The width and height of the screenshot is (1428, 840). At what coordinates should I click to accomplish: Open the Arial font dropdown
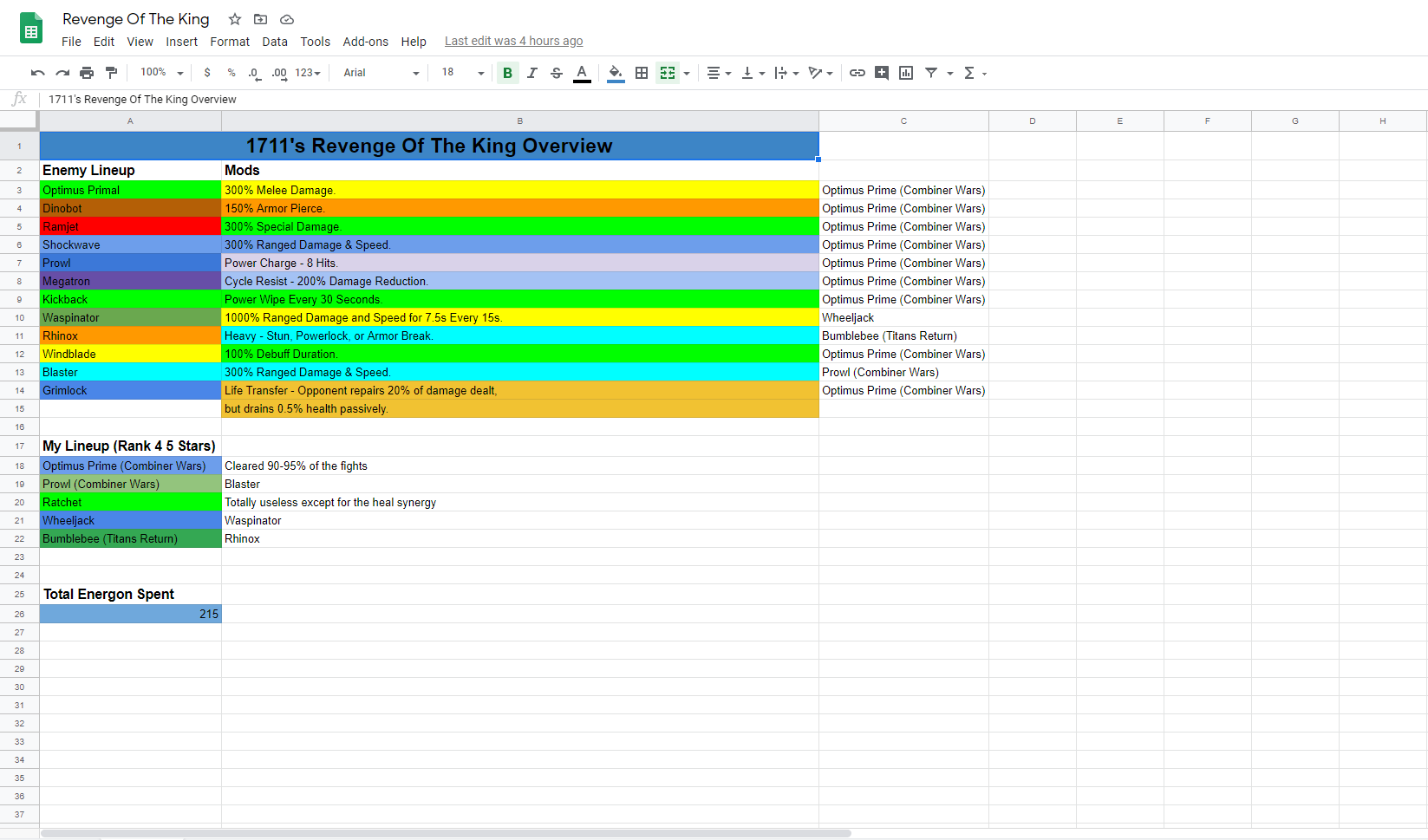tap(381, 73)
